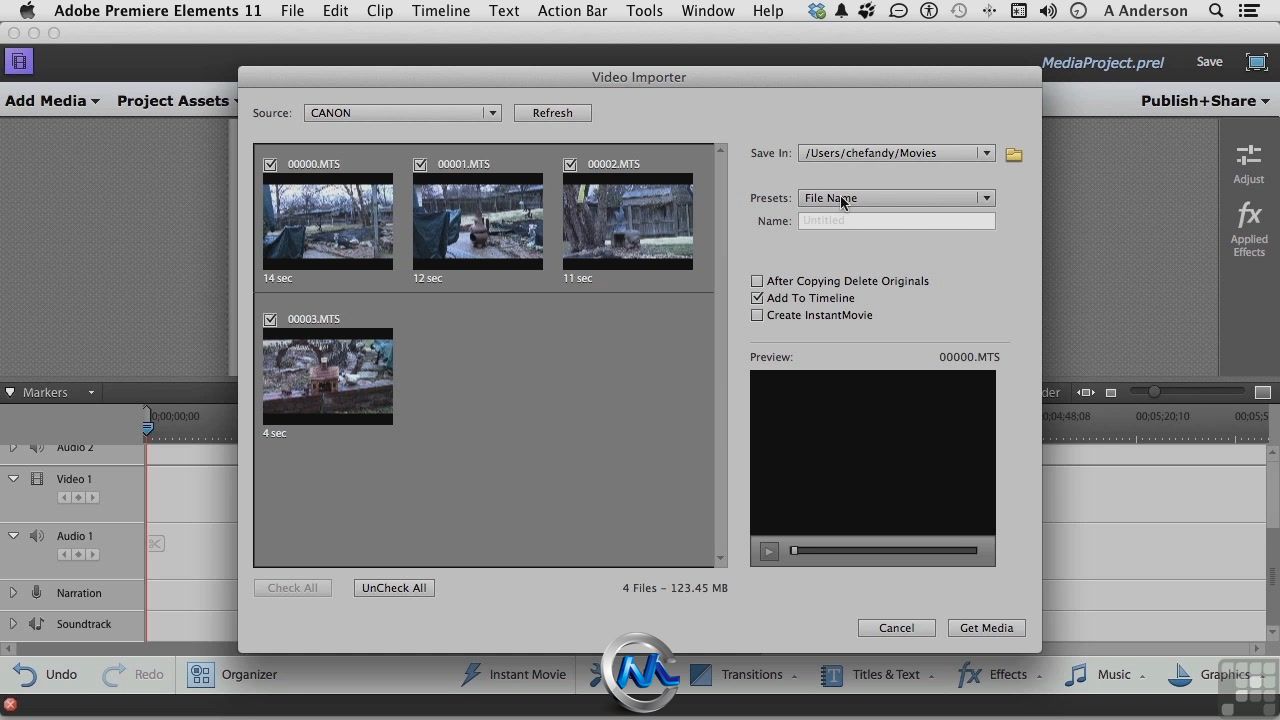Viewport: 1280px width, 720px height.
Task: Open the Organizer
Action: (x=232, y=675)
